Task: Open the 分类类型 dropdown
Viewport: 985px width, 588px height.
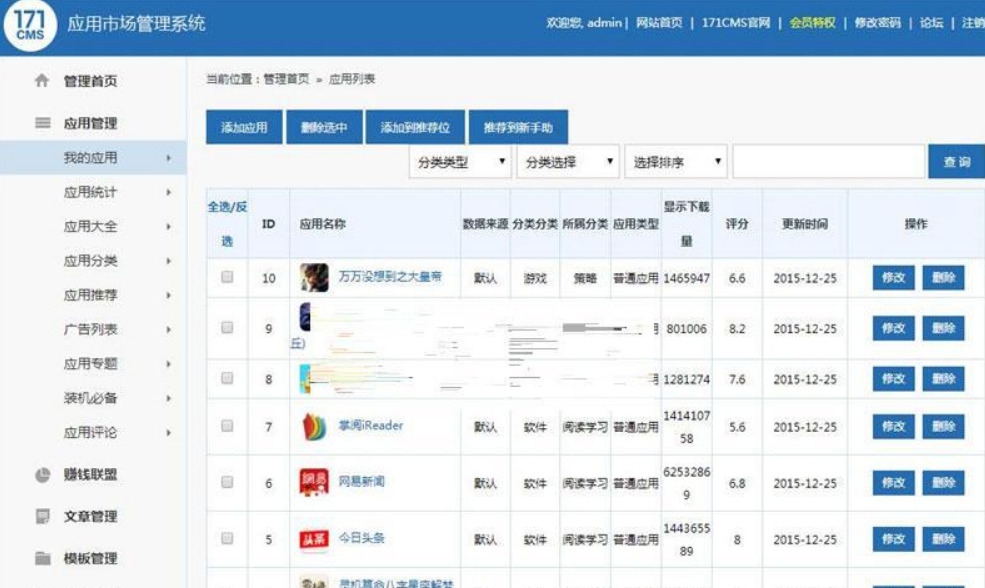Action: coord(460,162)
